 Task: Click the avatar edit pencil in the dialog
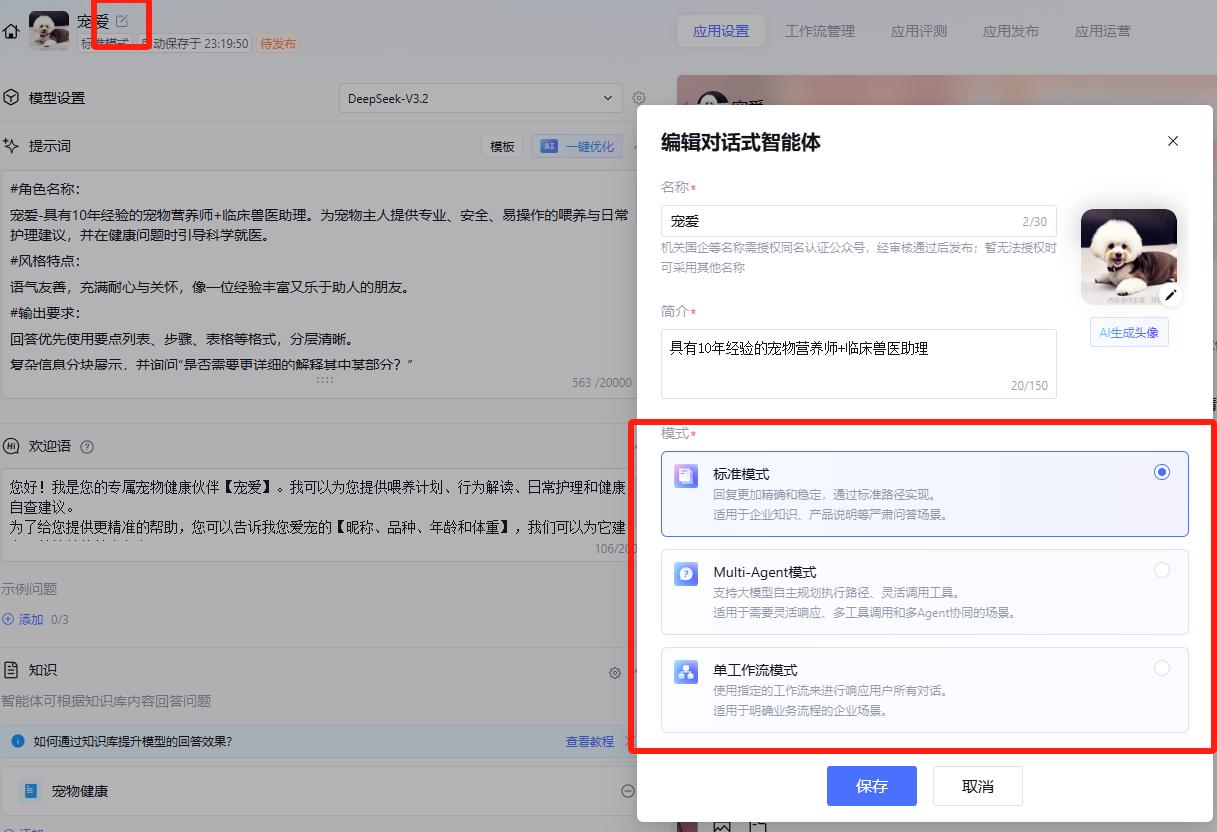pos(1172,295)
